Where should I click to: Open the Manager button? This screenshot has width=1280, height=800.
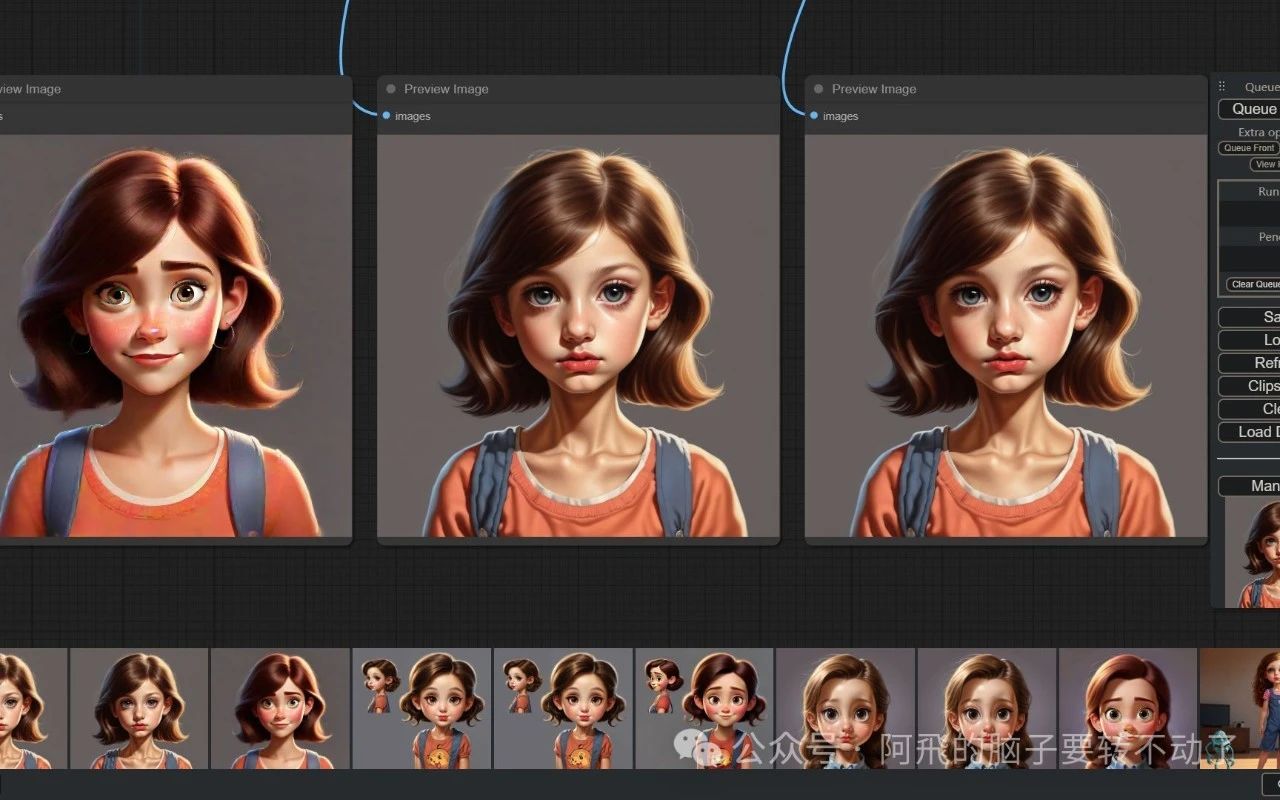[x=1249, y=486]
